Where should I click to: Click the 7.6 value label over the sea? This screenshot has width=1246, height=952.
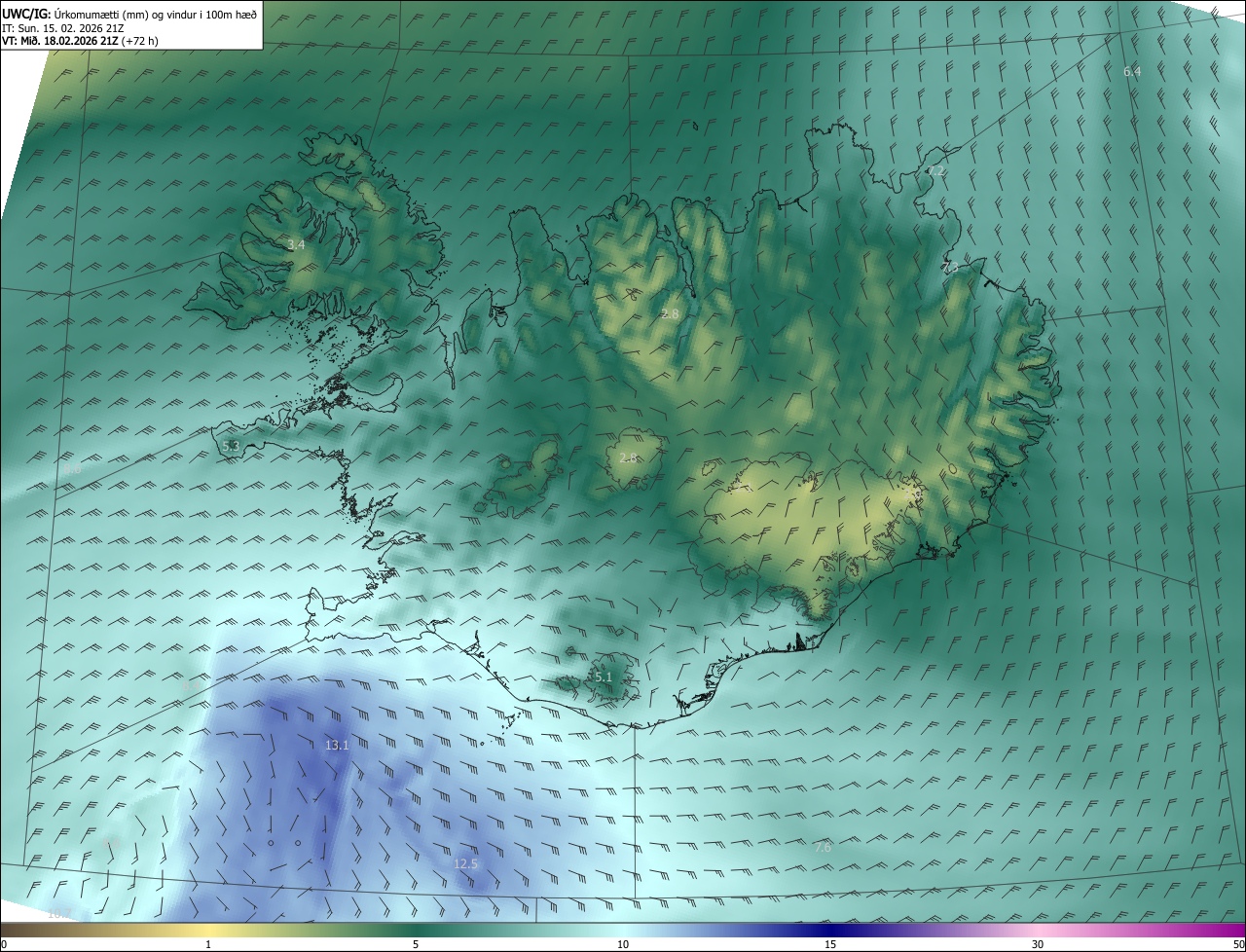pos(823,848)
